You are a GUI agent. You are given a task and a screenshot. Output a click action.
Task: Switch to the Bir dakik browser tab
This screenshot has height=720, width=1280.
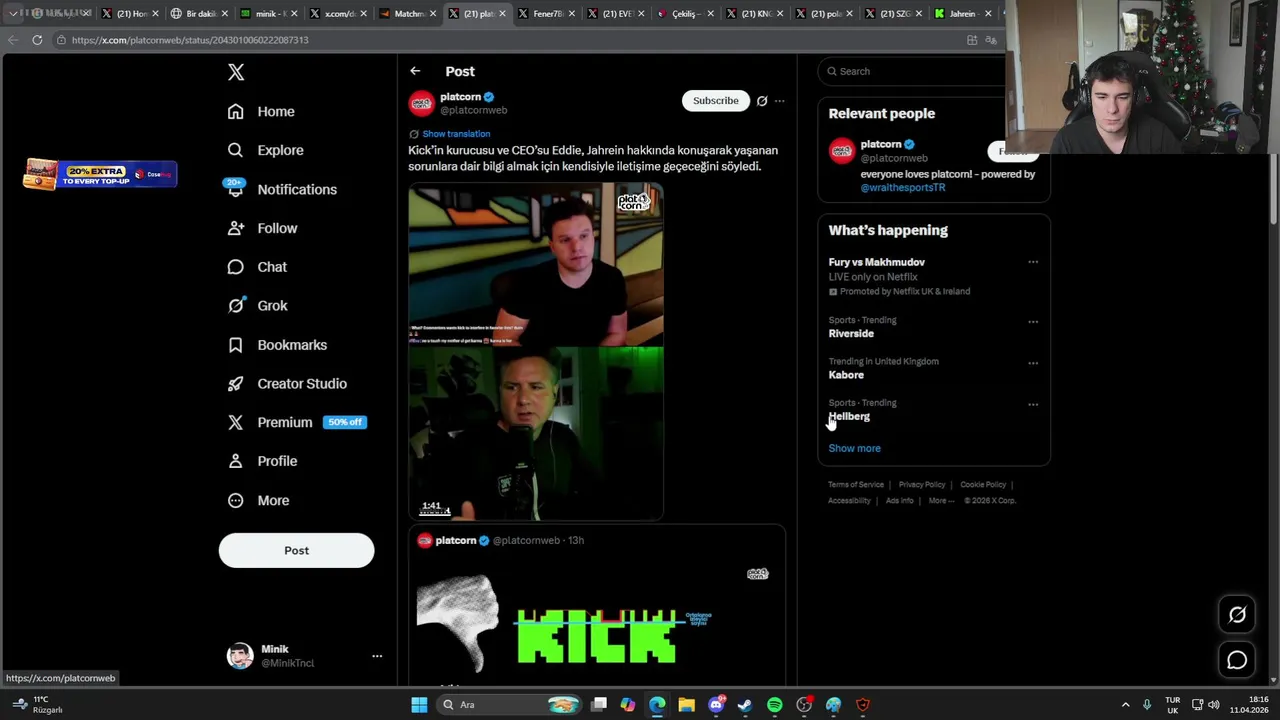point(198,14)
